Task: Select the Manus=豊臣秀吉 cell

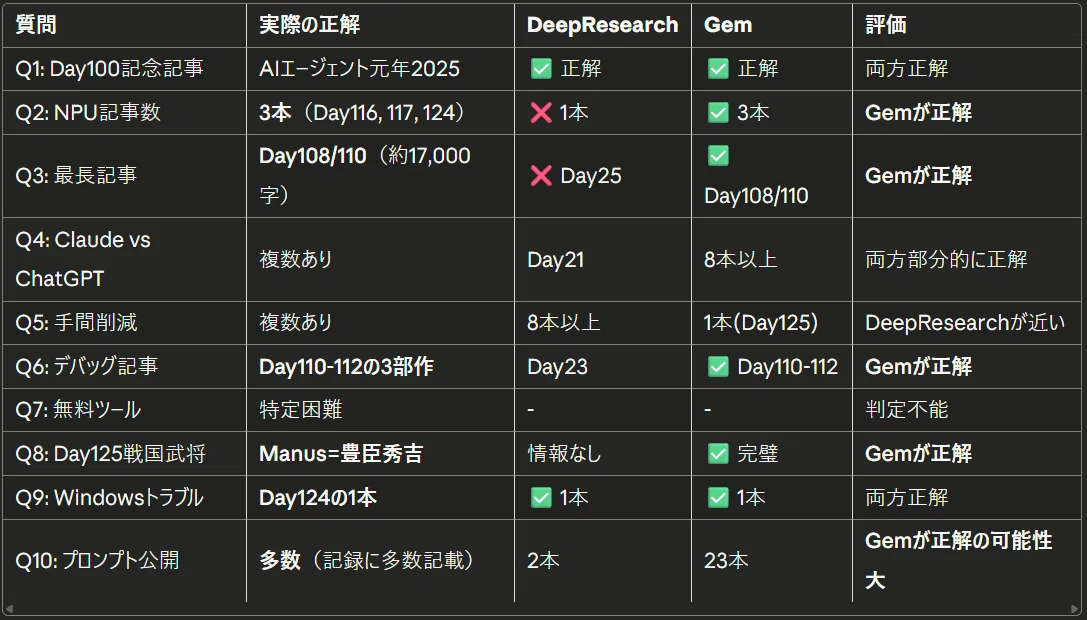Action: pyautogui.click(x=381, y=454)
